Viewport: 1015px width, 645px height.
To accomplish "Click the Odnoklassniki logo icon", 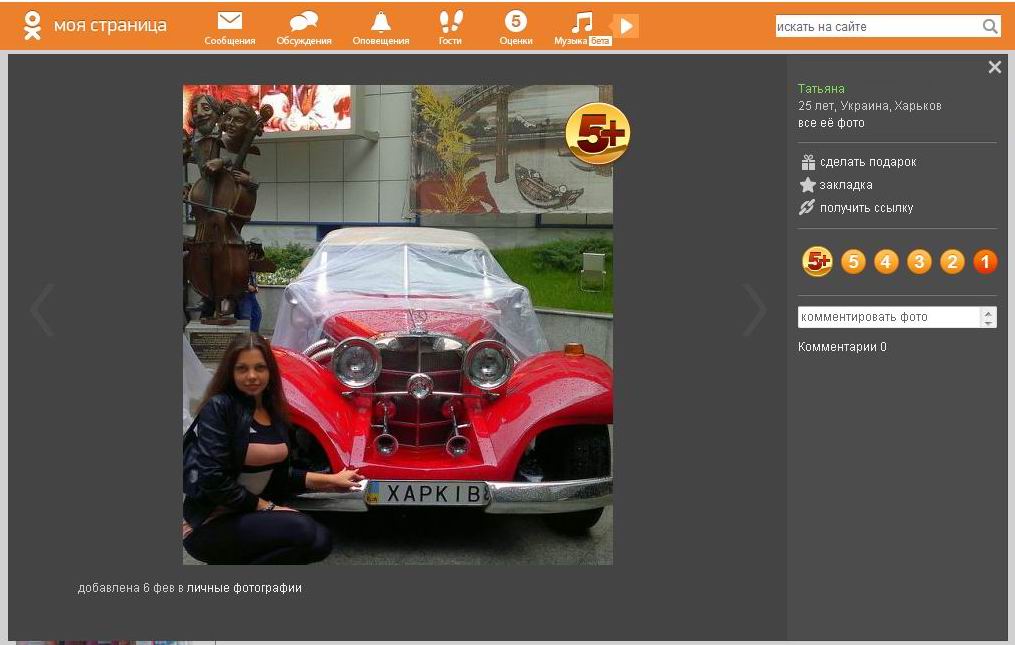I will tap(32, 25).
